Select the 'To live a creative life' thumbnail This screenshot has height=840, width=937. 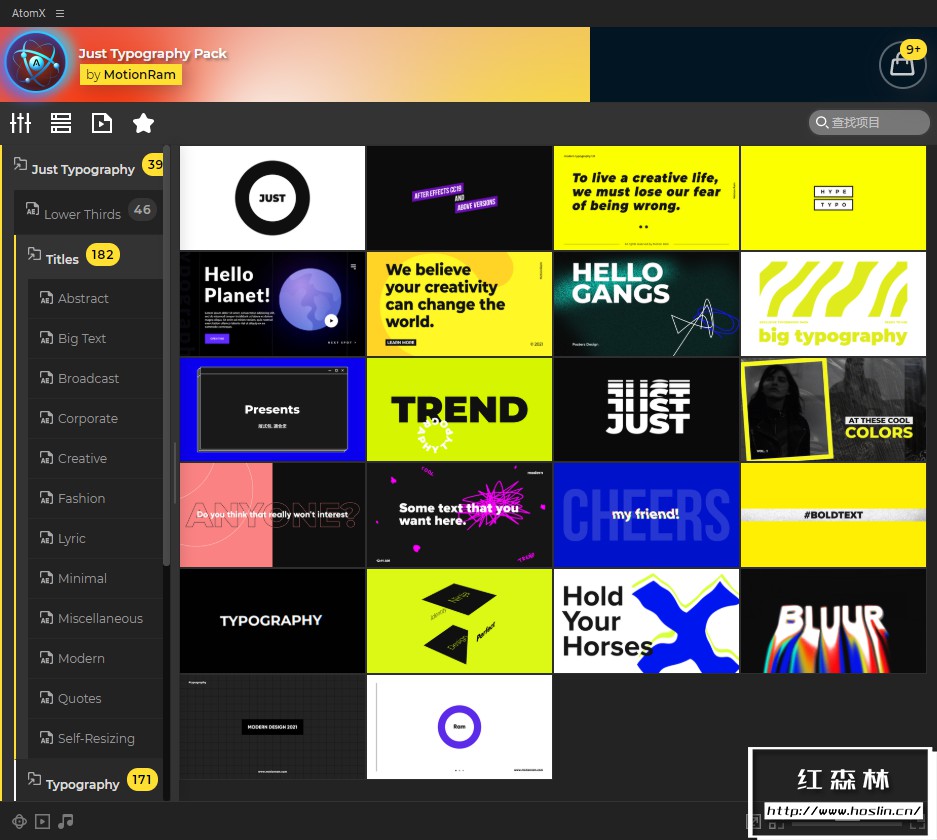(647, 198)
